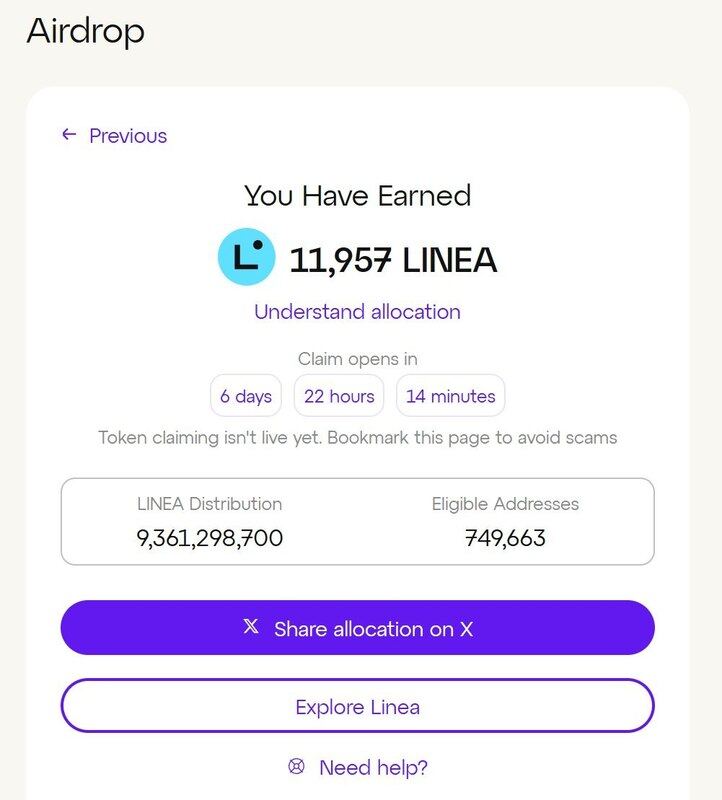Image resolution: width=722 pixels, height=800 pixels.
Task: Click the 22 hours countdown pill
Action: 339,396
